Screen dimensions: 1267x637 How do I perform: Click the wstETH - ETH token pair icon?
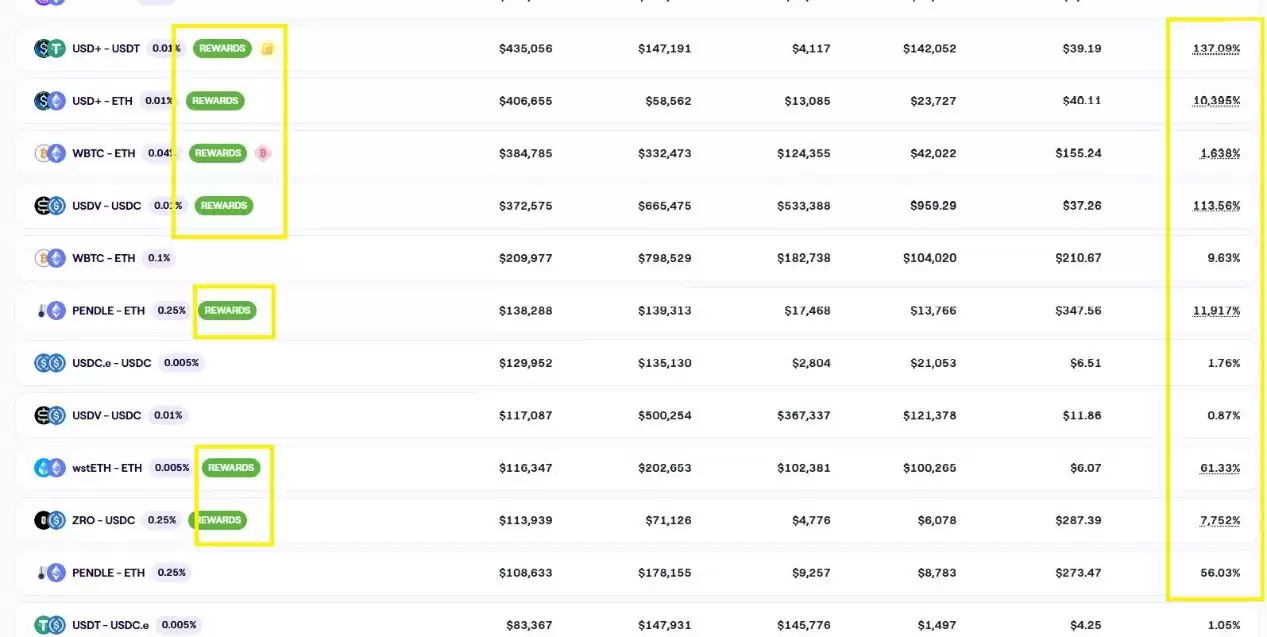[49, 468]
